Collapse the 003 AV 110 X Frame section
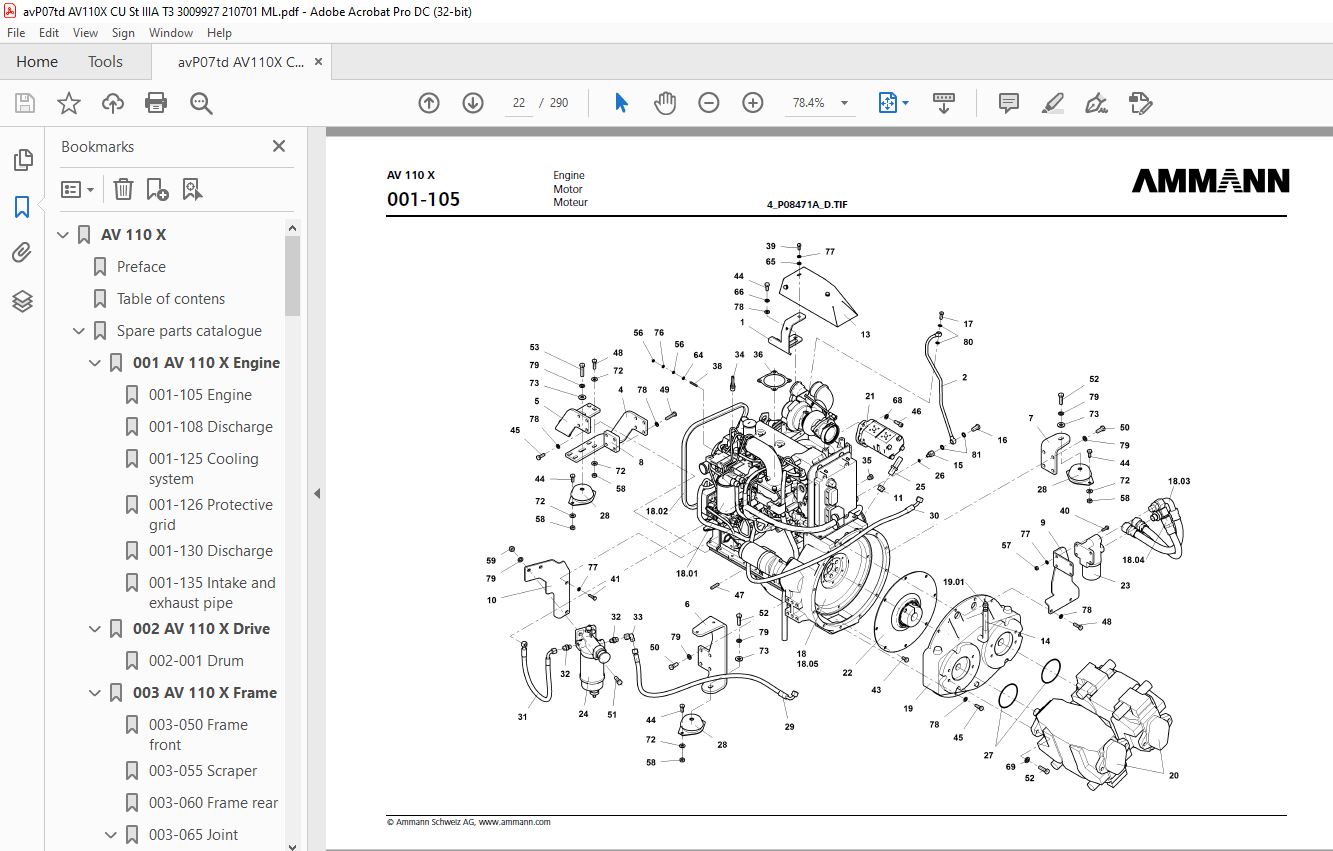The width and height of the screenshot is (1333, 851). click(x=96, y=693)
